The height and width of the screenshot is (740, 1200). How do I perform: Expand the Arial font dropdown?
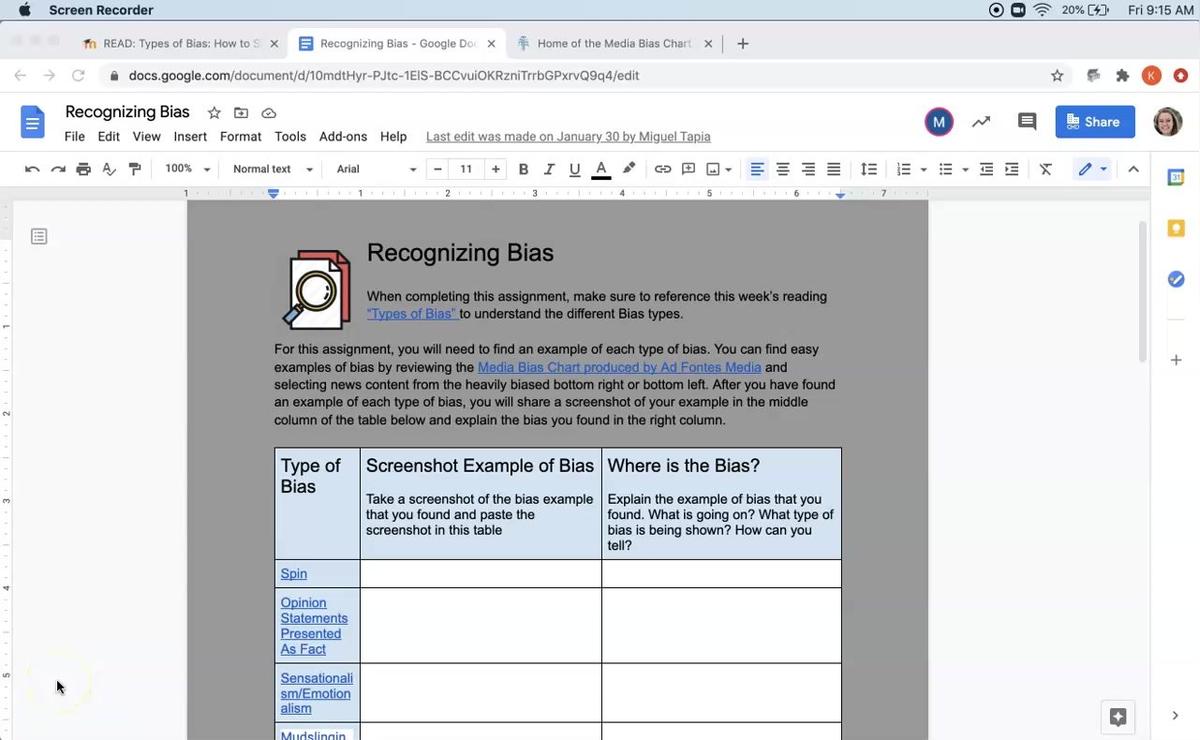tap(376, 169)
